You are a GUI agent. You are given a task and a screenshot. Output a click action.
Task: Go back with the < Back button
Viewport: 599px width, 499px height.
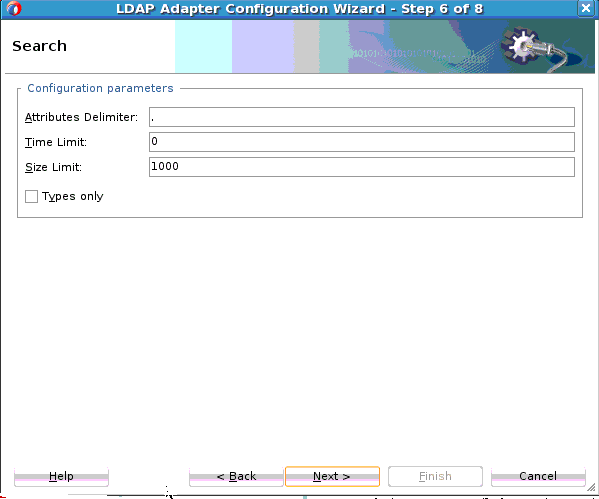click(x=236, y=476)
